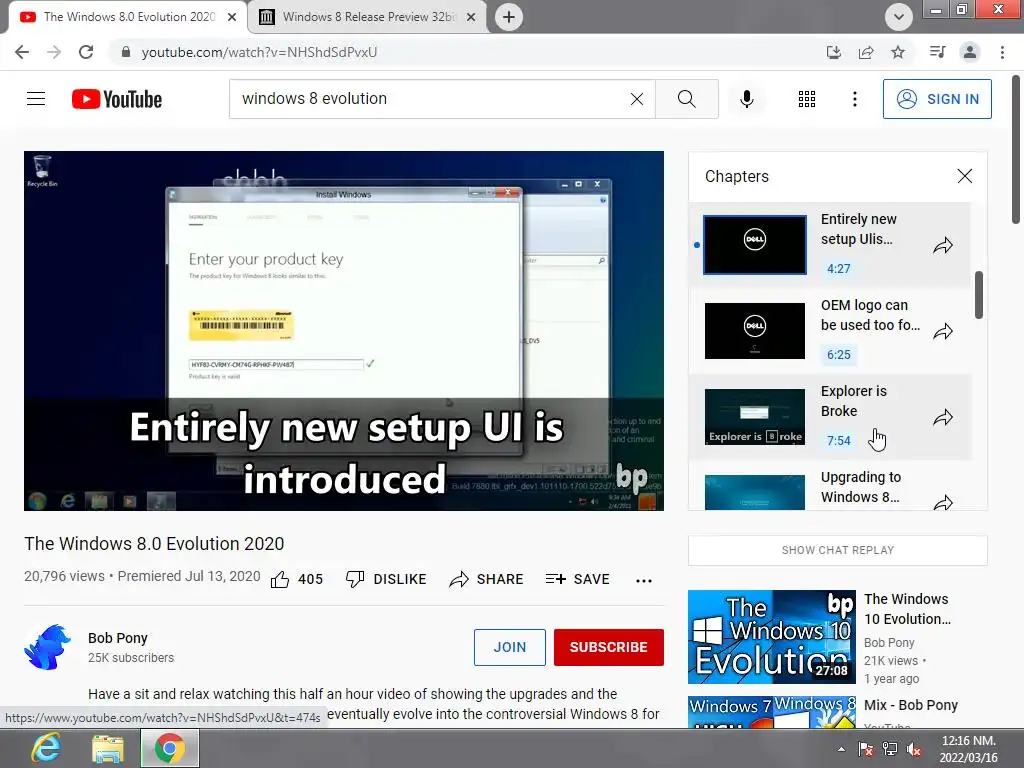Screen dimensions: 1024x768
Task: Open File Explorer from the taskbar
Action: pyautogui.click(x=108, y=748)
